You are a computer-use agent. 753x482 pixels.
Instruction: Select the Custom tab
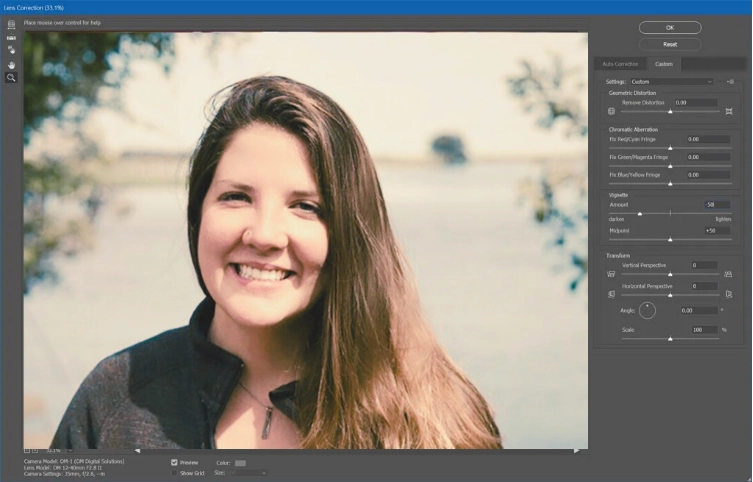(664, 64)
